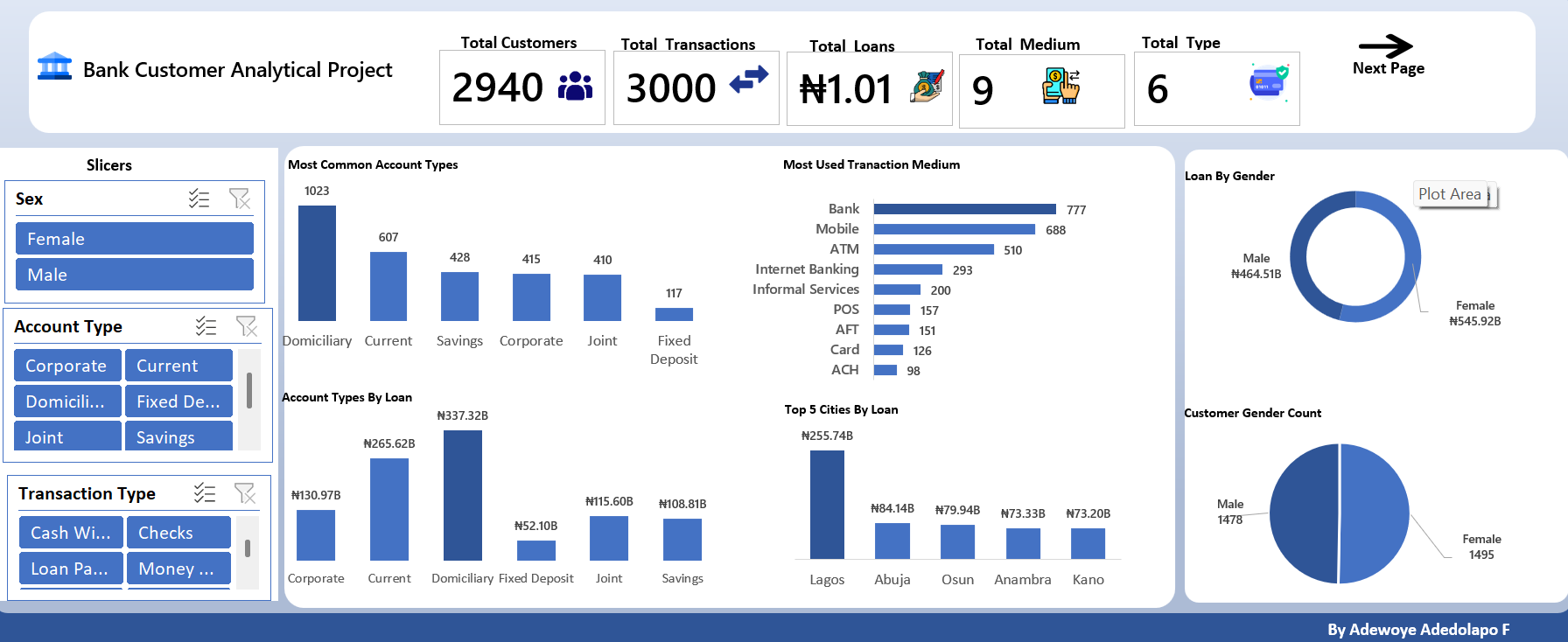Click the bank building logo icon
This screenshot has width=1568, height=642.
pos(54,66)
